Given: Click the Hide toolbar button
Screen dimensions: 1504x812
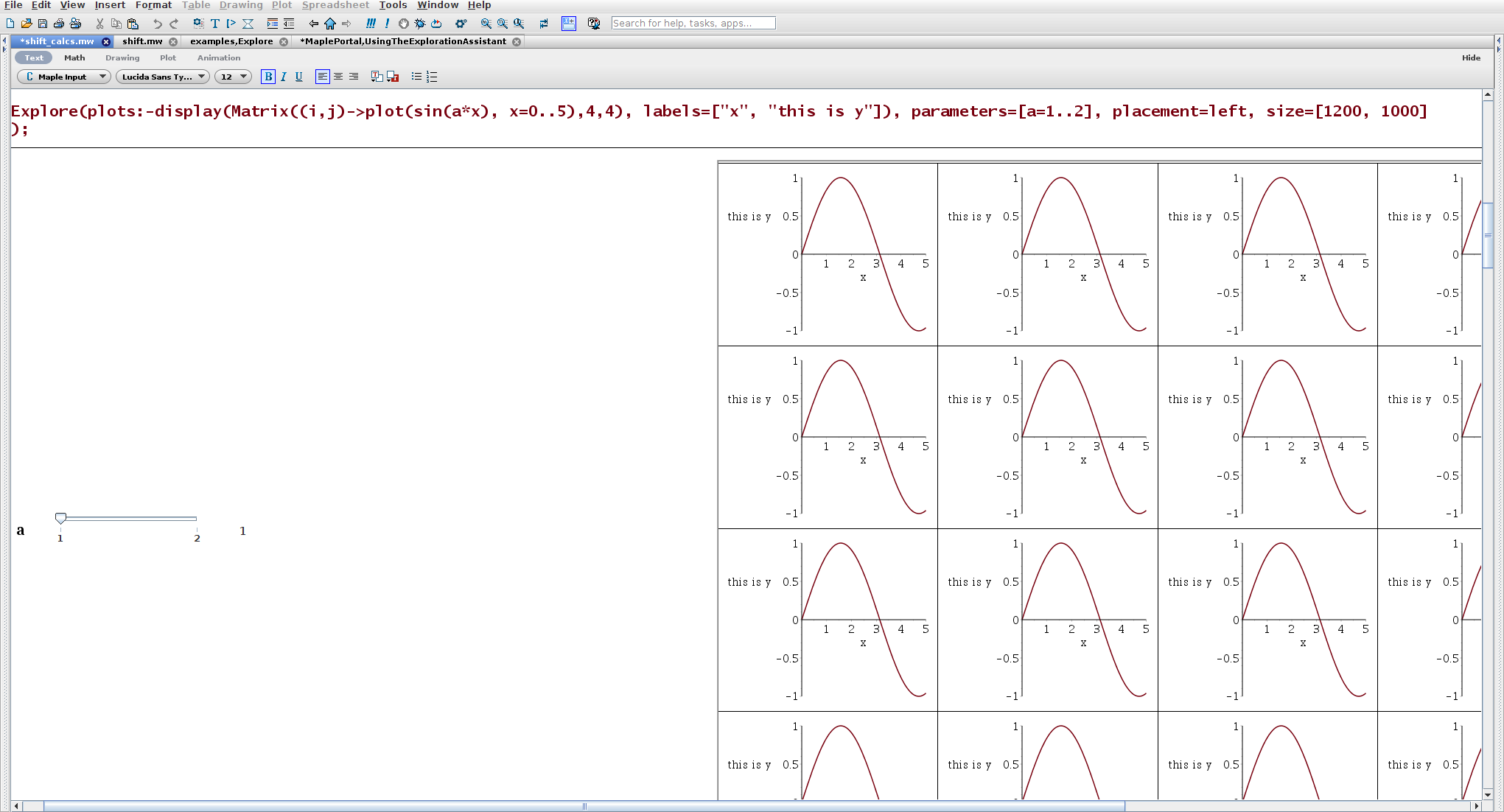Looking at the screenshot, I should [x=1471, y=57].
